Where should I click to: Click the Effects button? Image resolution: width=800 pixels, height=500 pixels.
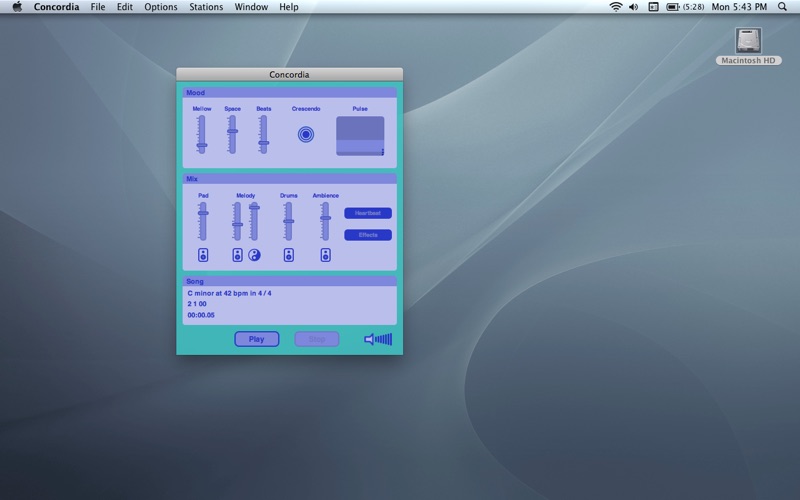pyautogui.click(x=368, y=235)
